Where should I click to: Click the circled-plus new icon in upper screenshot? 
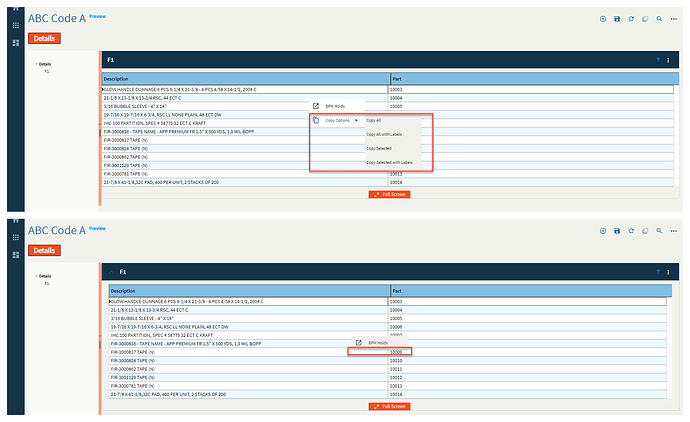point(603,19)
